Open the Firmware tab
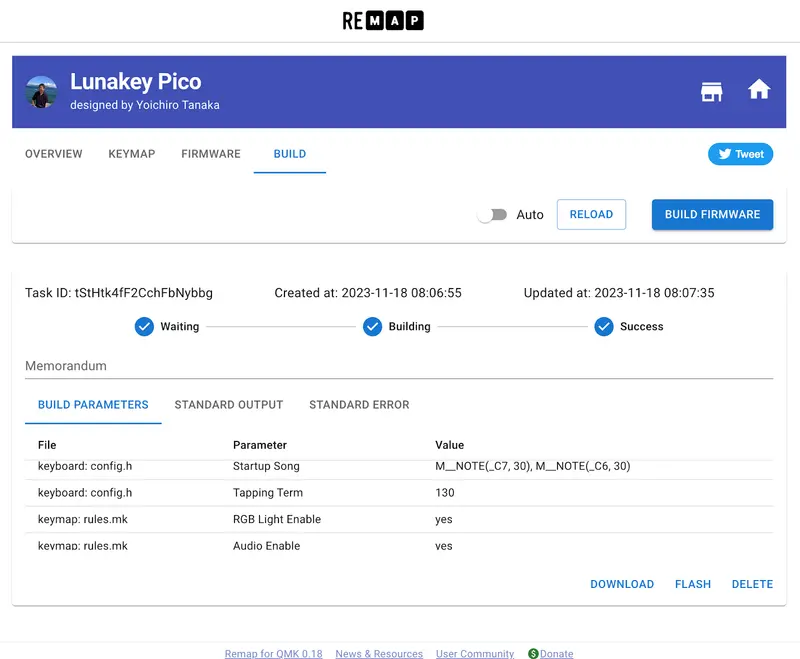Image resolution: width=800 pixels, height=659 pixels. click(211, 154)
